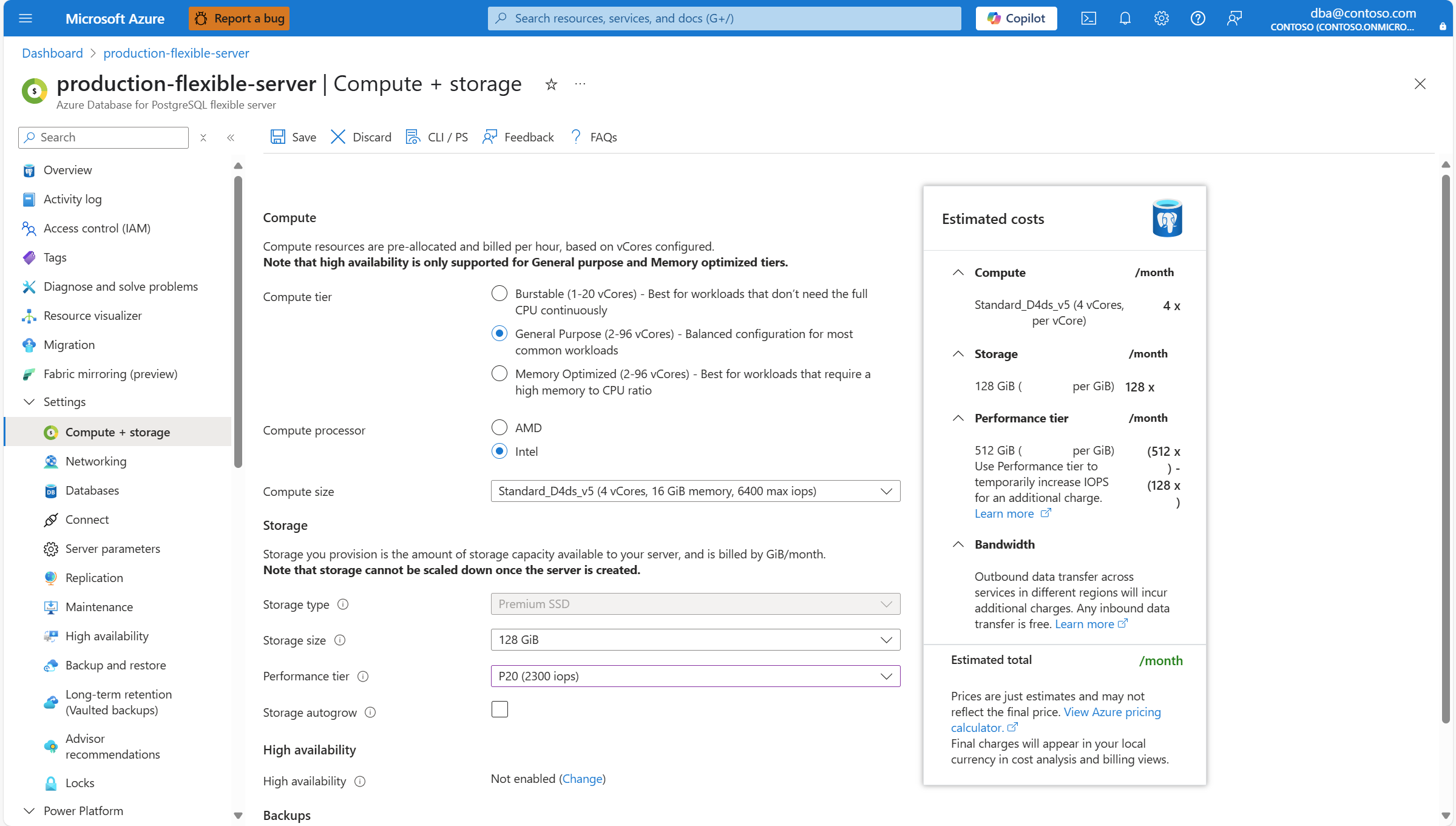
Task: Click the sidebar menu Search box
Action: 103,137
